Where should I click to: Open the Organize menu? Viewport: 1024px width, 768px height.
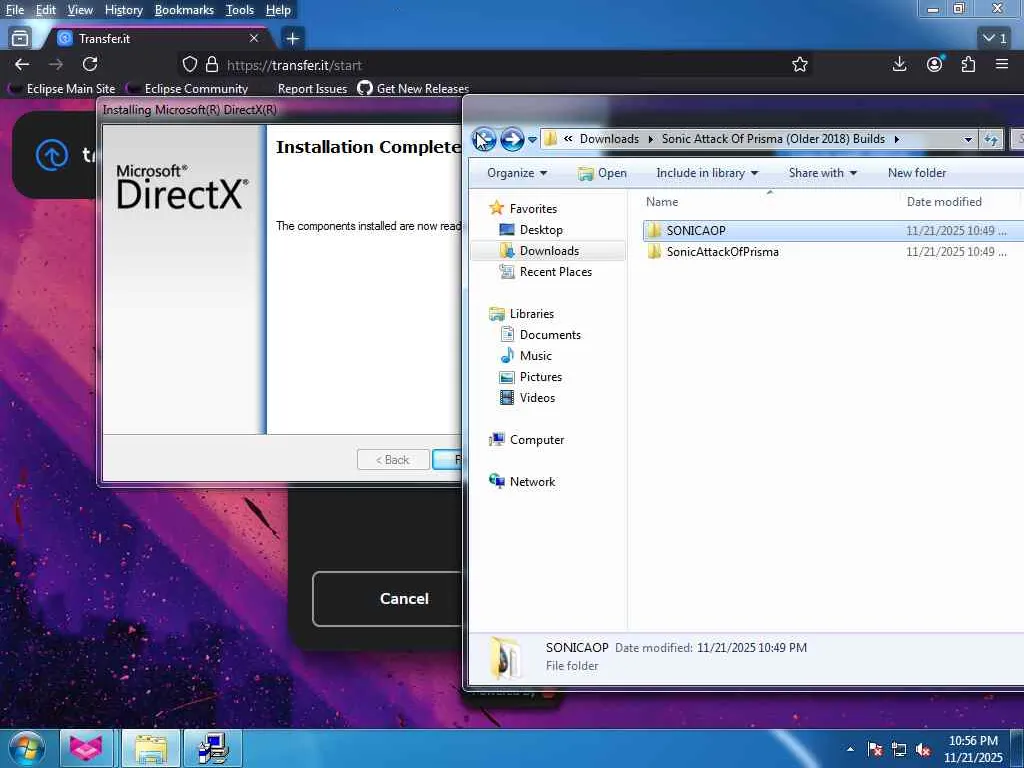[517, 173]
